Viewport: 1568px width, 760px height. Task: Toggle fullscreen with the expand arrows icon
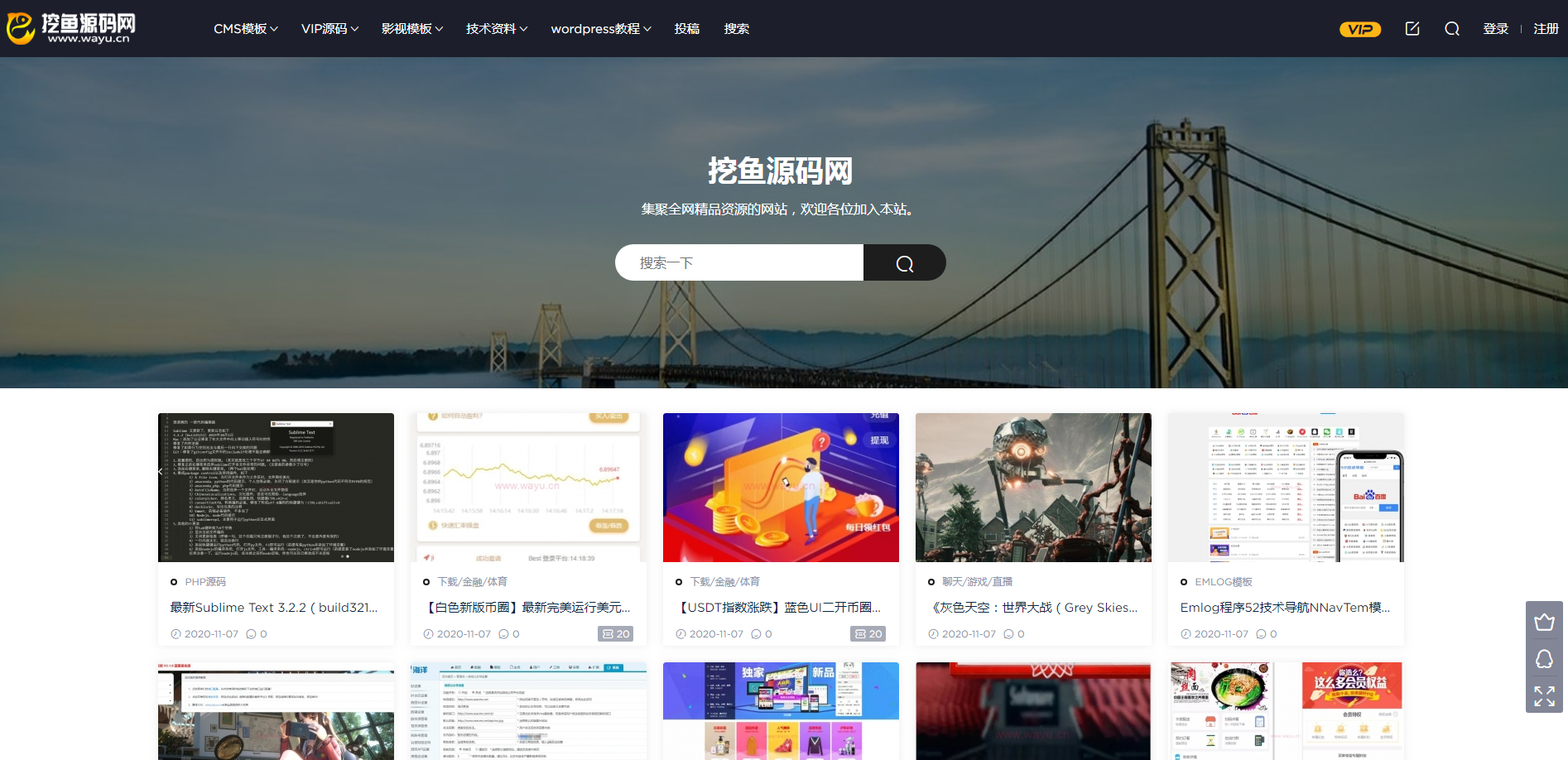pyautogui.click(x=1544, y=695)
